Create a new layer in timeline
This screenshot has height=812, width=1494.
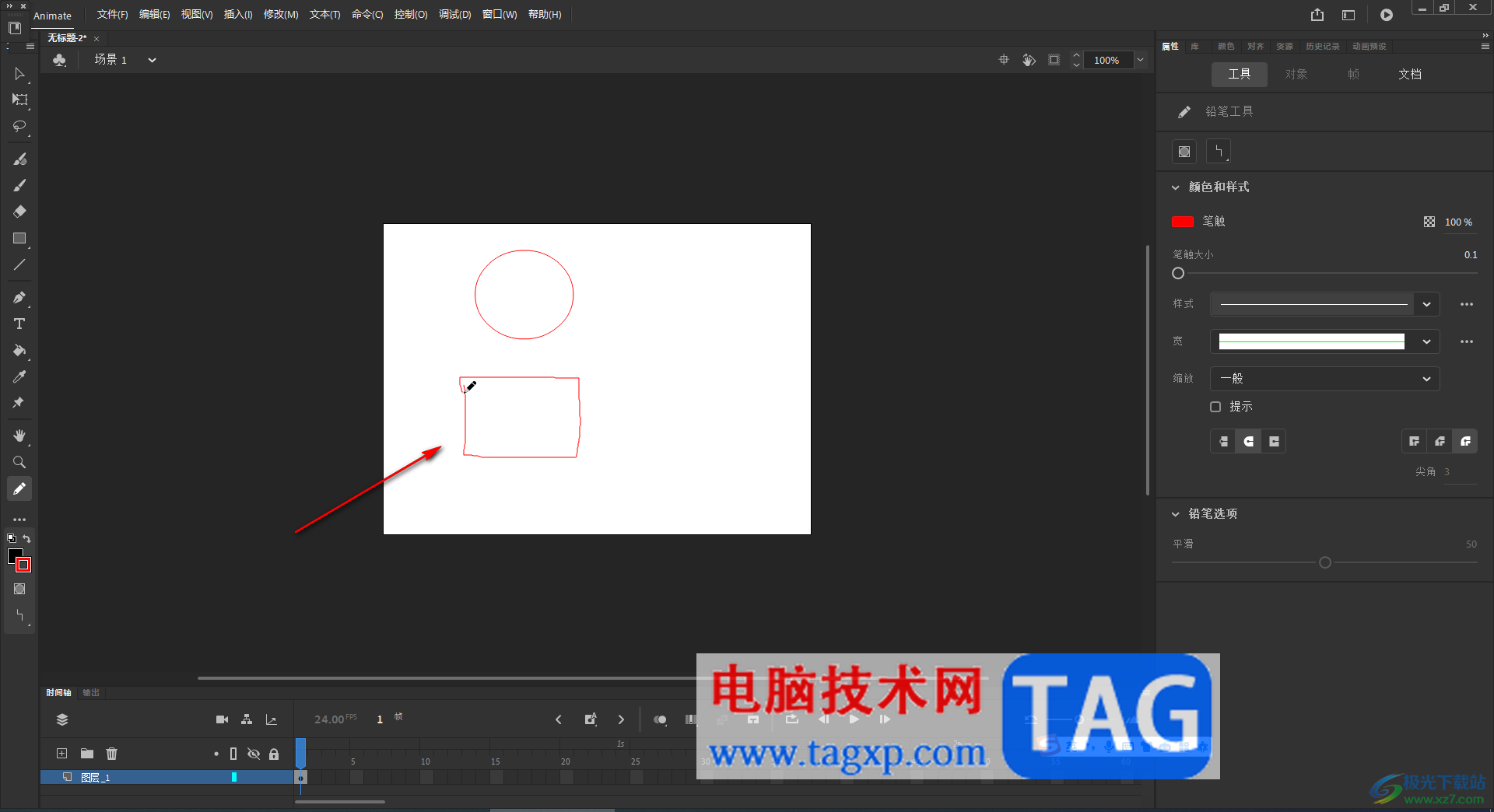tap(62, 753)
